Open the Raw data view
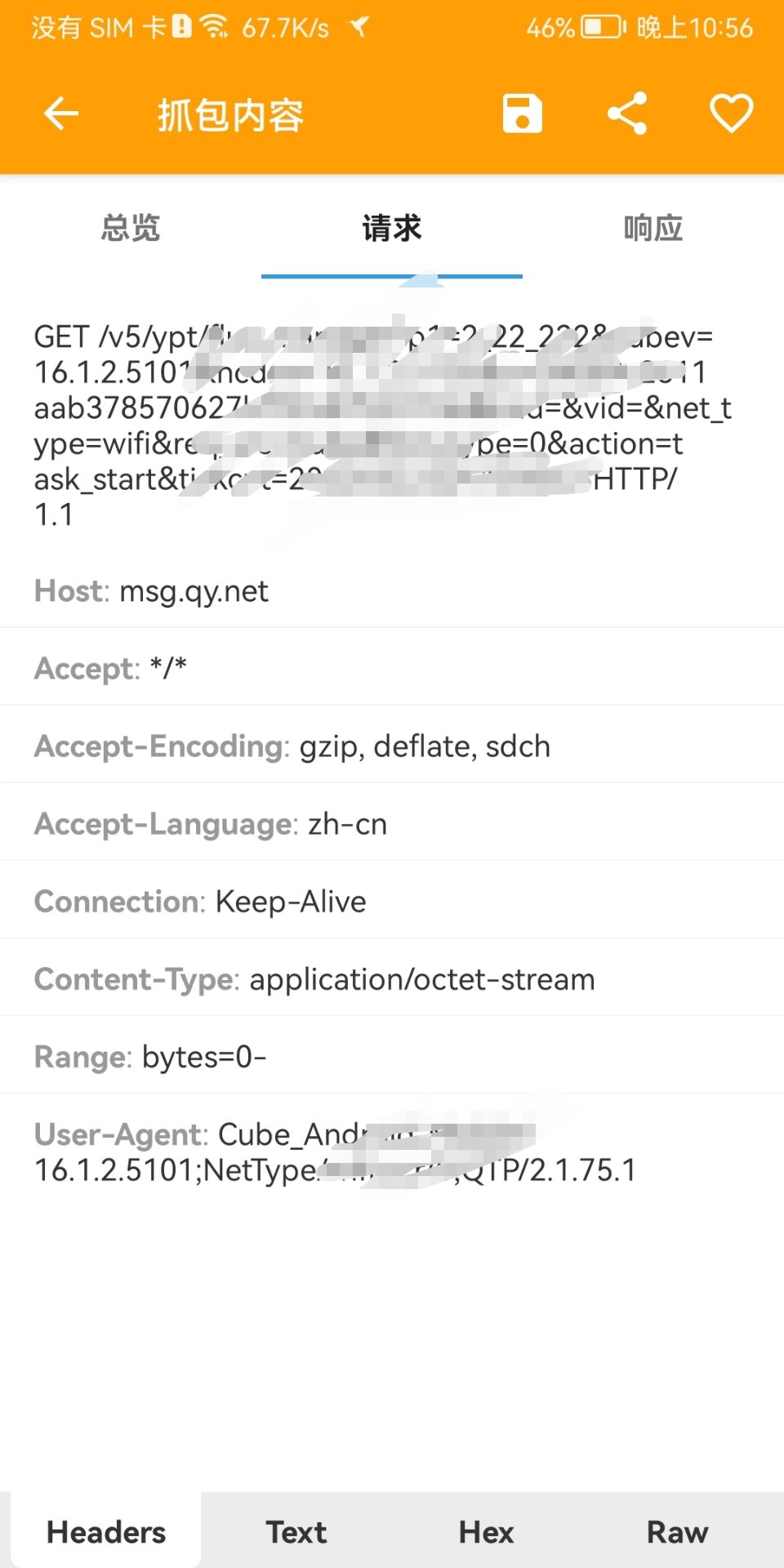The height and width of the screenshot is (1568, 784). [676, 1532]
